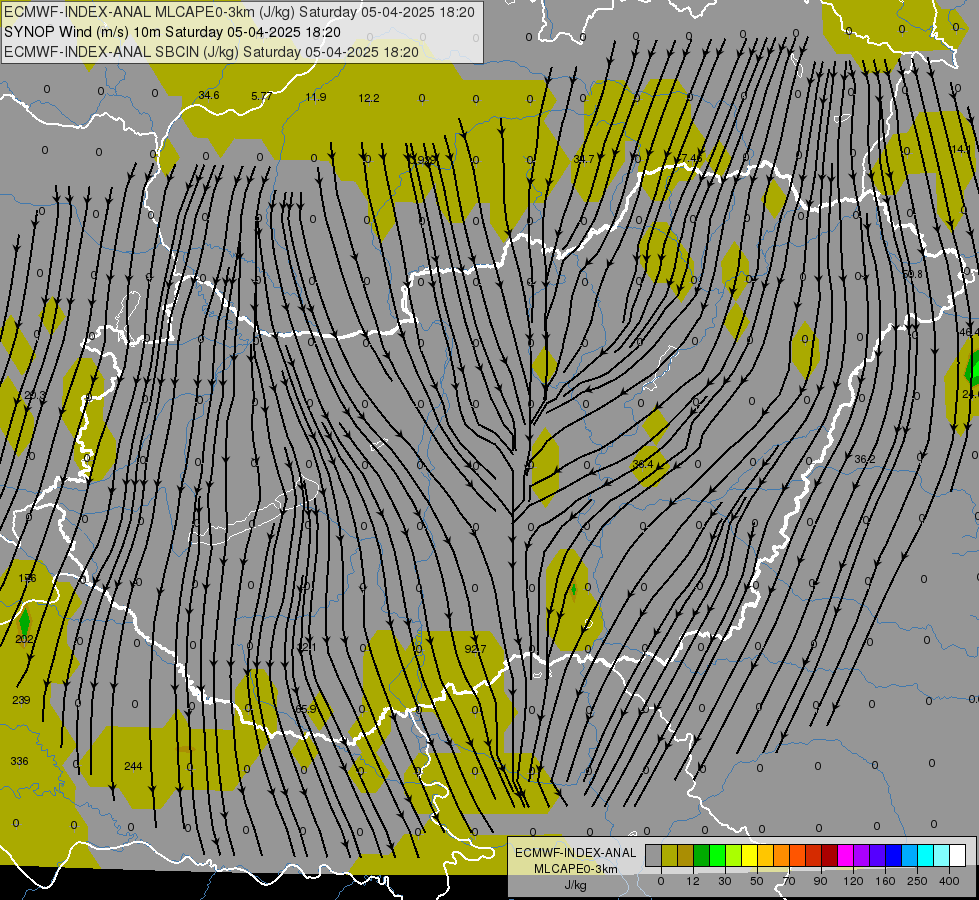The width and height of the screenshot is (979, 900).
Task: Click the cyan legend swatch
Action: tap(927, 855)
